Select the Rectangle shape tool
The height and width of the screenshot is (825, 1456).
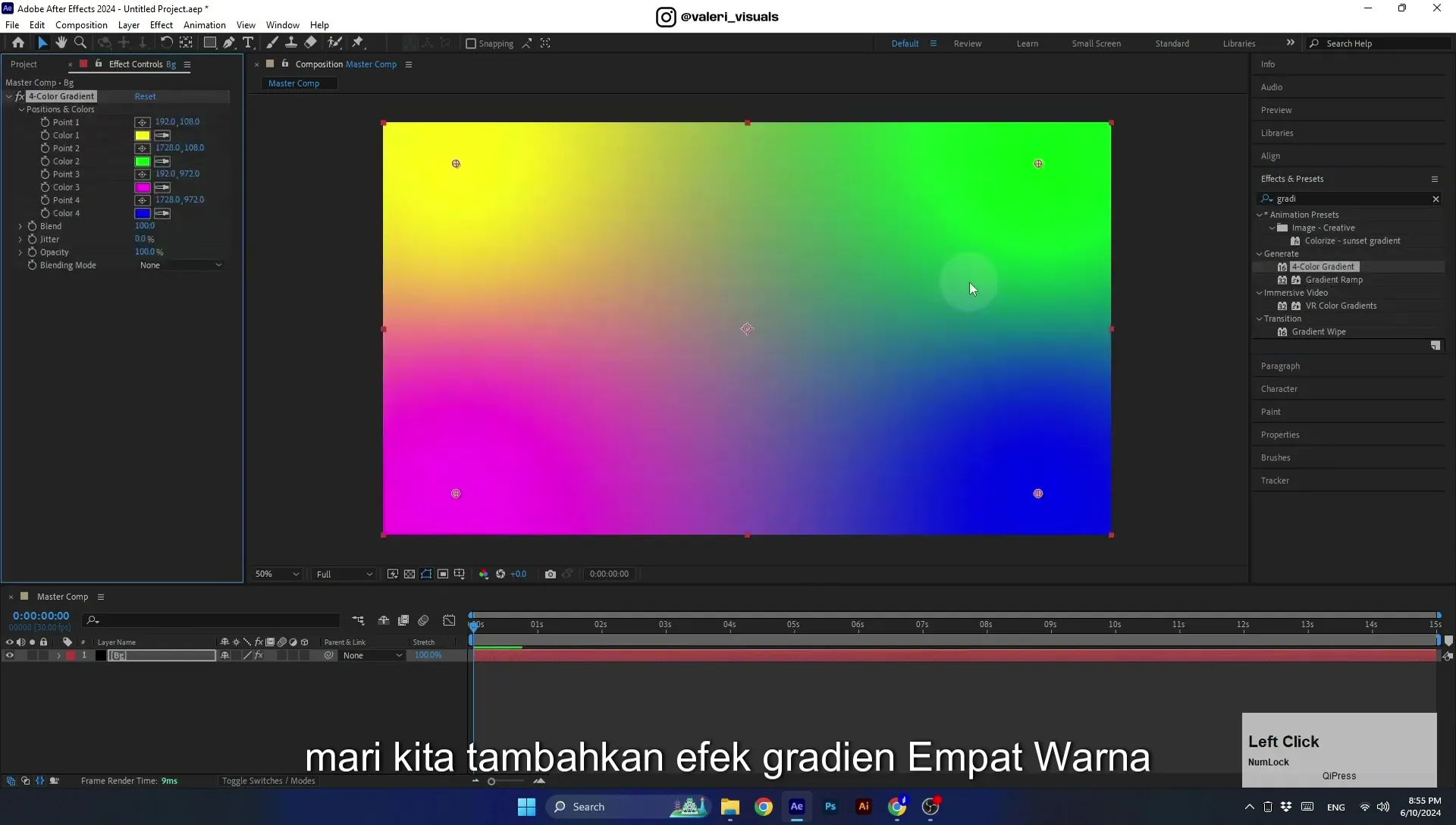point(210,43)
